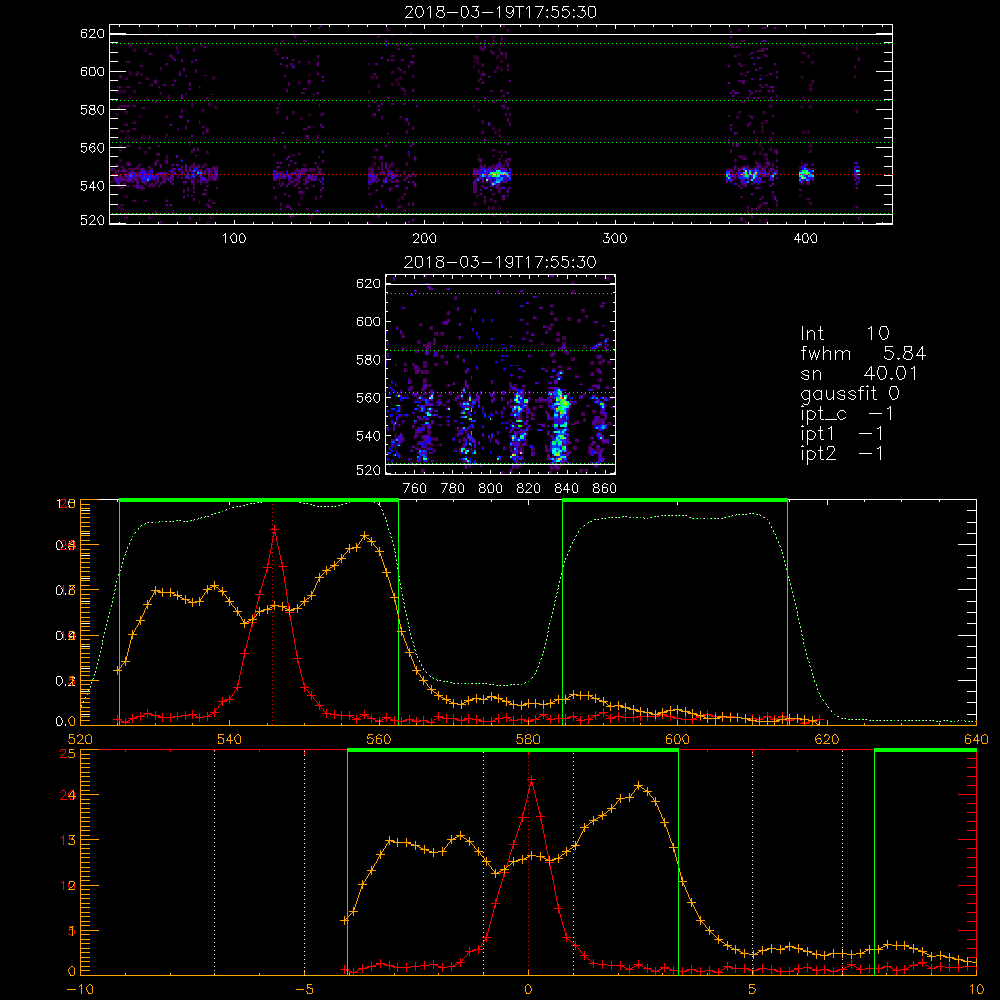This screenshot has height=1000, width=1000.
Task: Click the timestamp title above the small zoomed image
Action: tap(500, 262)
